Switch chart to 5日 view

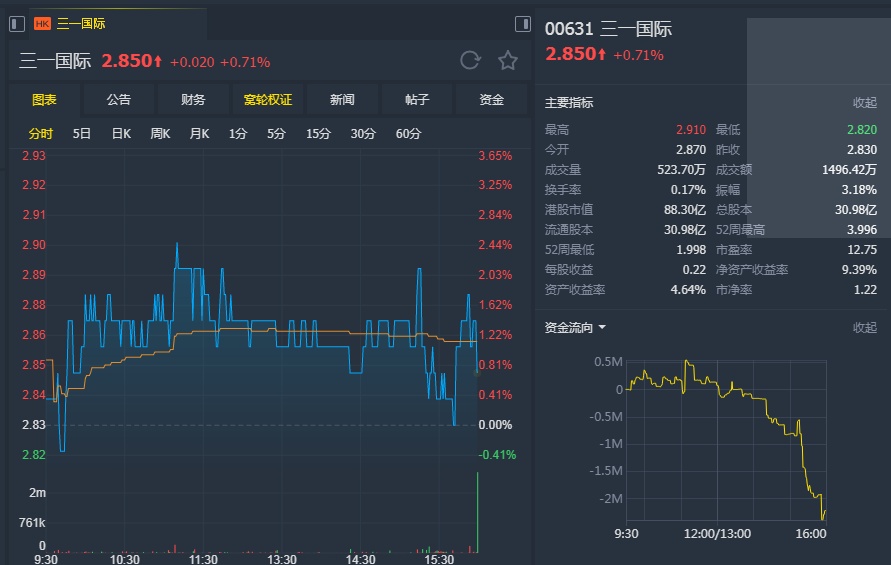82,133
